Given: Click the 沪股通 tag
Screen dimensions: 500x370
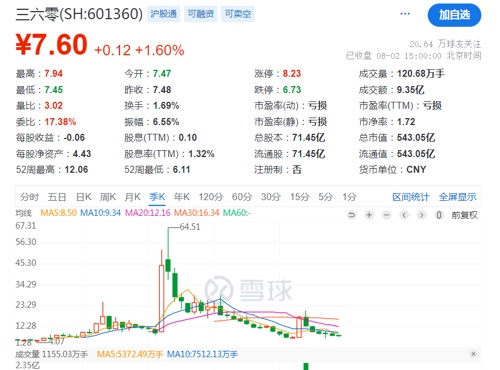Looking at the screenshot, I should pyautogui.click(x=163, y=14).
